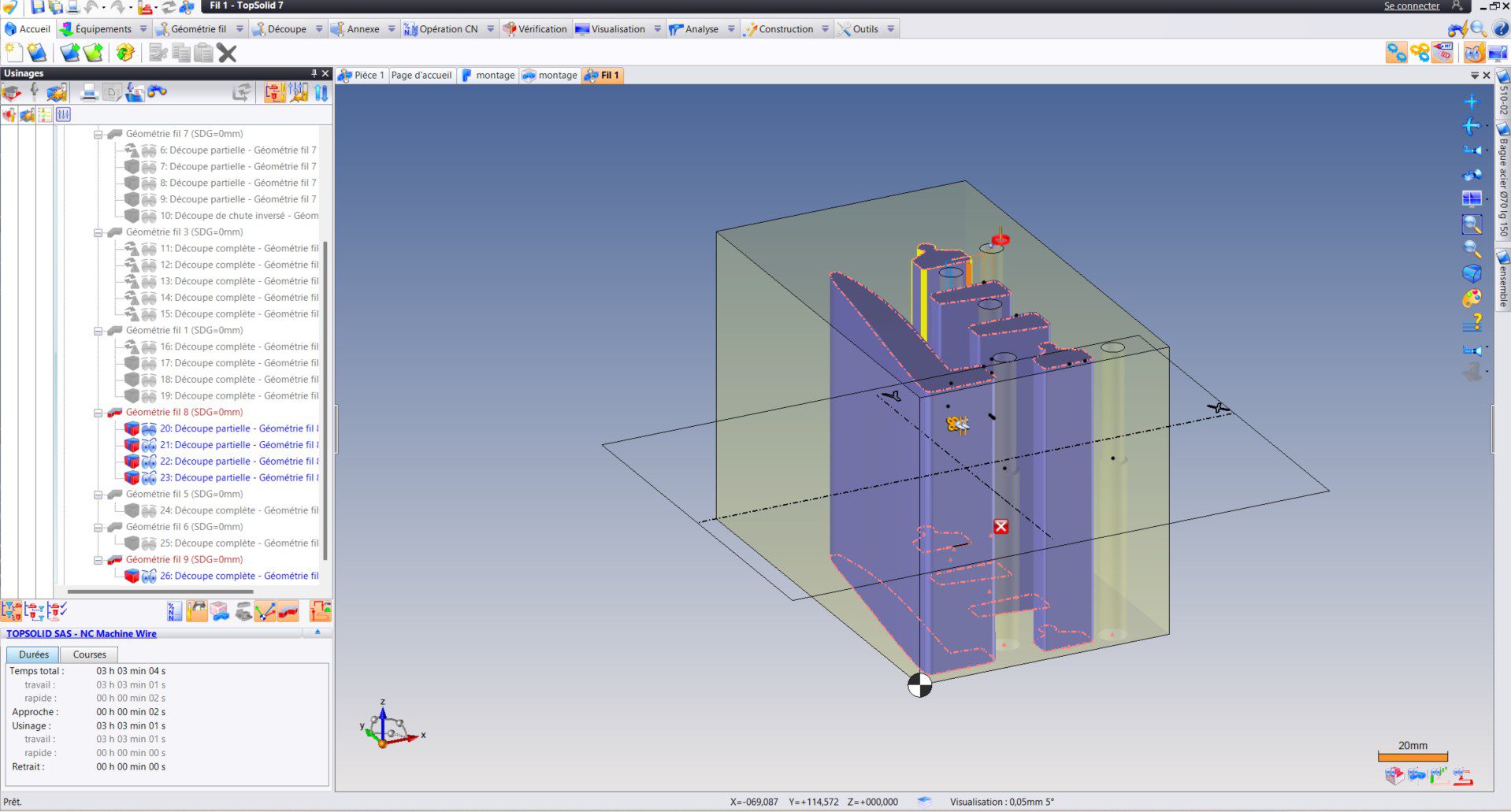Click the horizontal scrollbar of the Usinages tree

tap(160, 591)
